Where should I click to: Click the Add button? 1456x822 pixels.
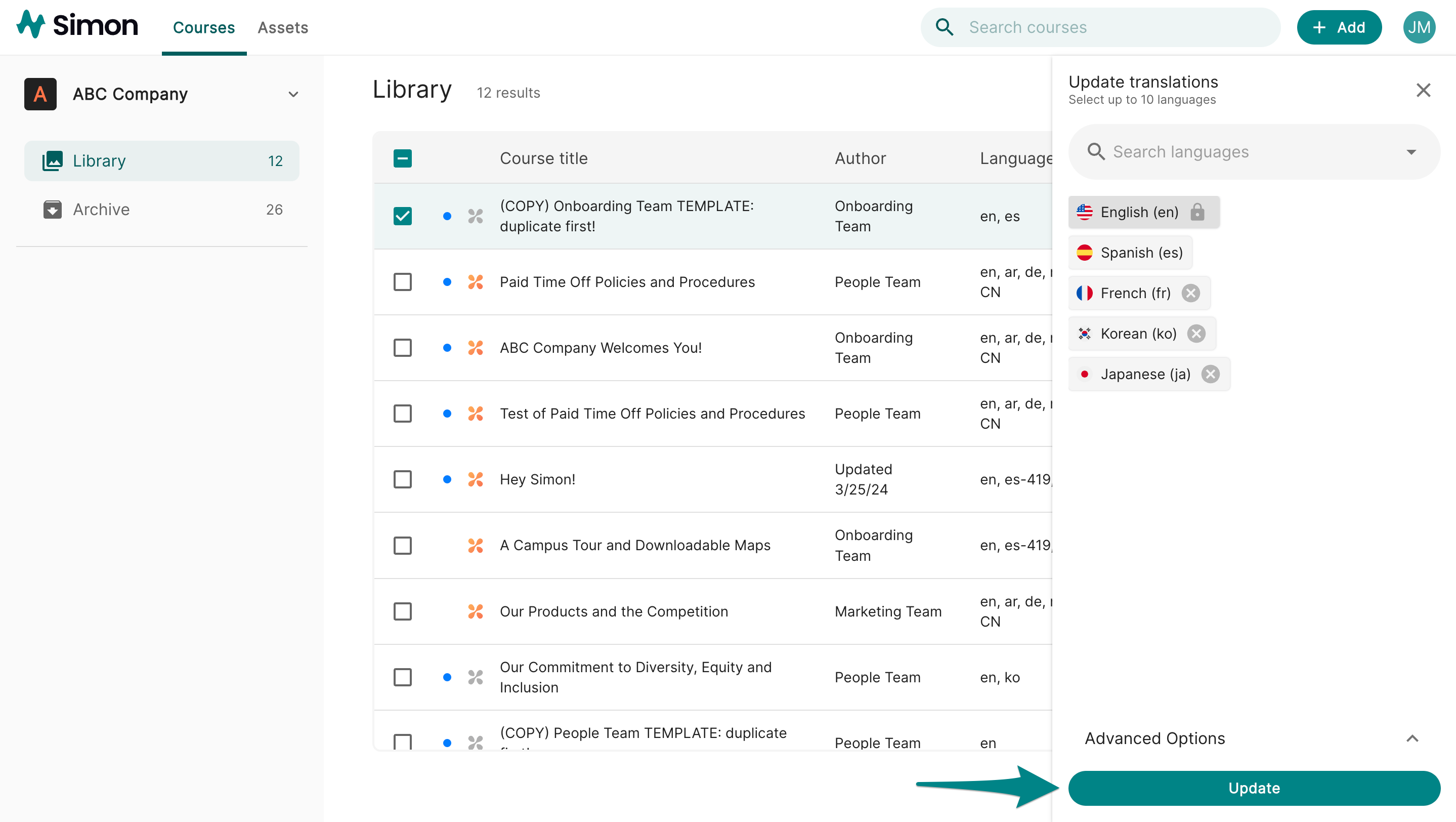coord(1339,27)
